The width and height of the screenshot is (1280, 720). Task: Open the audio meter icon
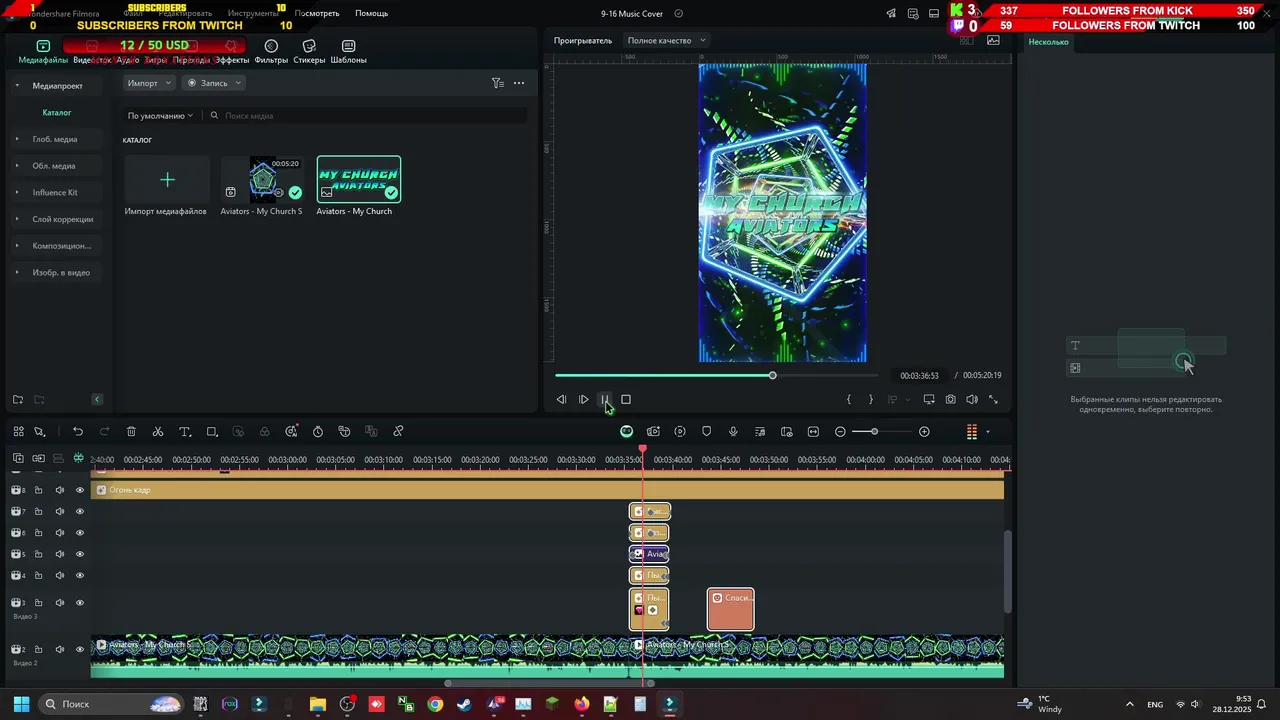coord(971,432)
